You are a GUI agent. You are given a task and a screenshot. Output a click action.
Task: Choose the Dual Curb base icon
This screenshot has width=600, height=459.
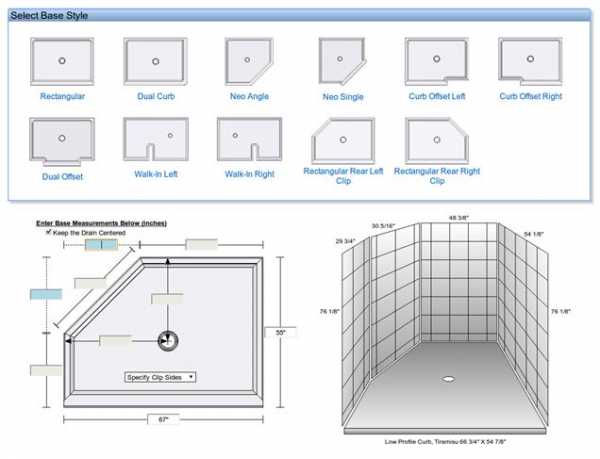pos(155,61)
